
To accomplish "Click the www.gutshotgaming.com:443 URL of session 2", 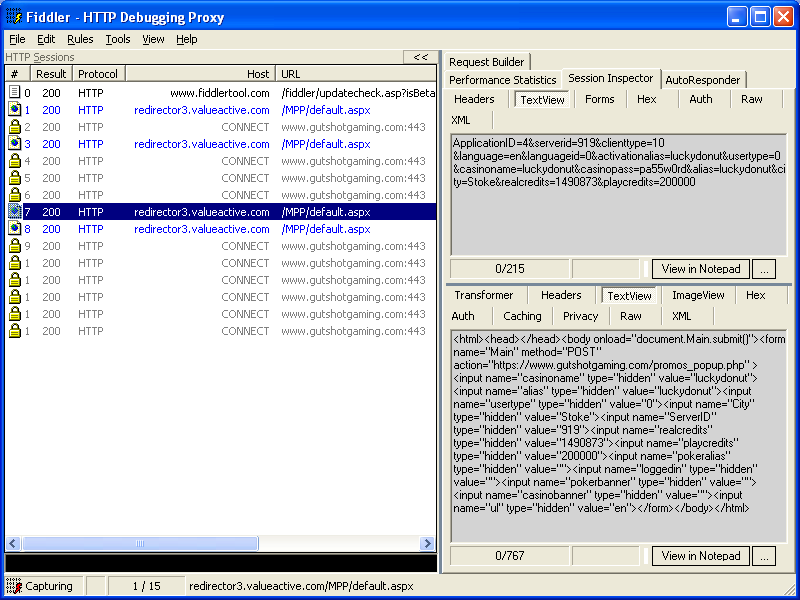I will pos(353,127).
